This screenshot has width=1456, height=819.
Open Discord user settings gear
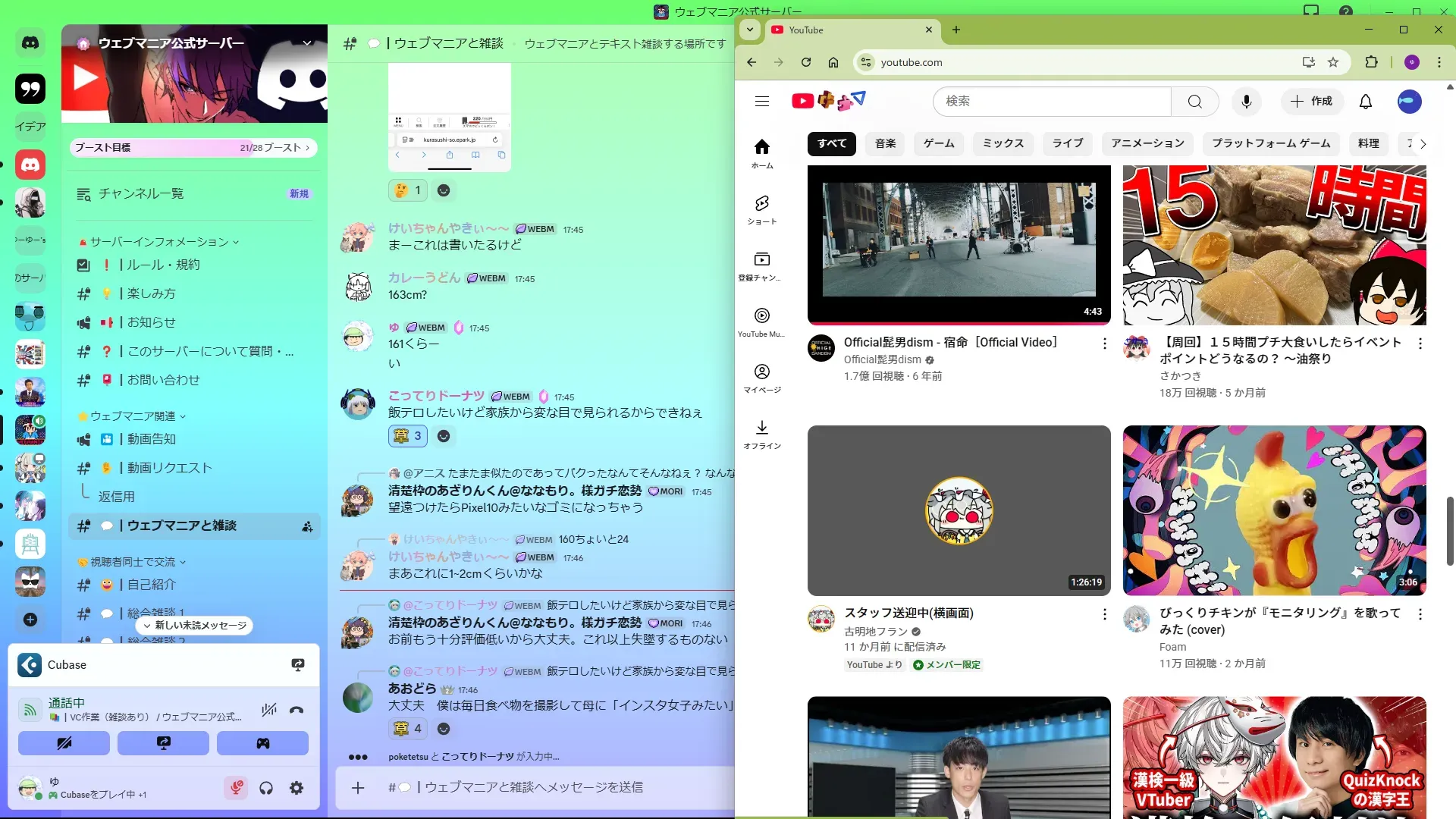297,788
